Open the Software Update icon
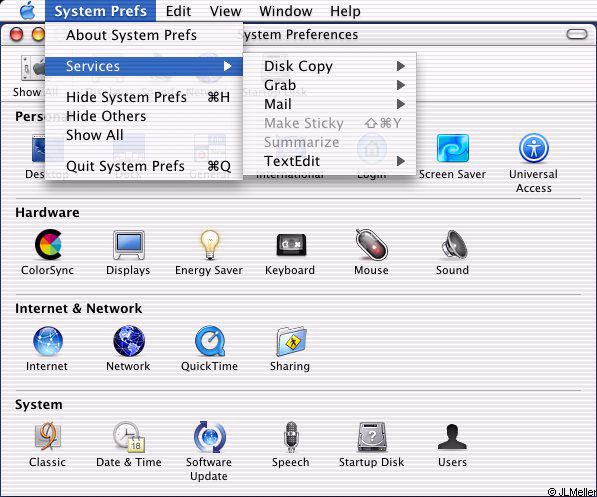Image resolution: width=597 pixels, height=497 pixels. point(209,436)
